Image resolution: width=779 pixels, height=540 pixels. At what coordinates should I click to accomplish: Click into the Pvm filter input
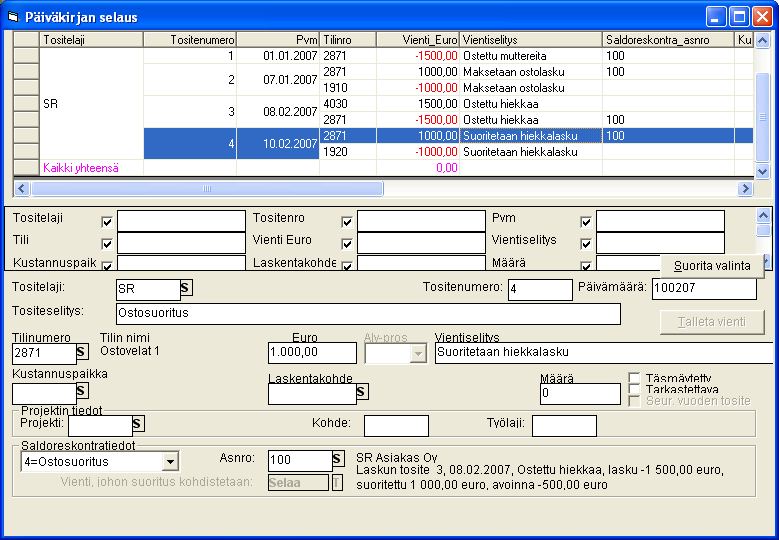pyautogui.click(x=660, y=221)
